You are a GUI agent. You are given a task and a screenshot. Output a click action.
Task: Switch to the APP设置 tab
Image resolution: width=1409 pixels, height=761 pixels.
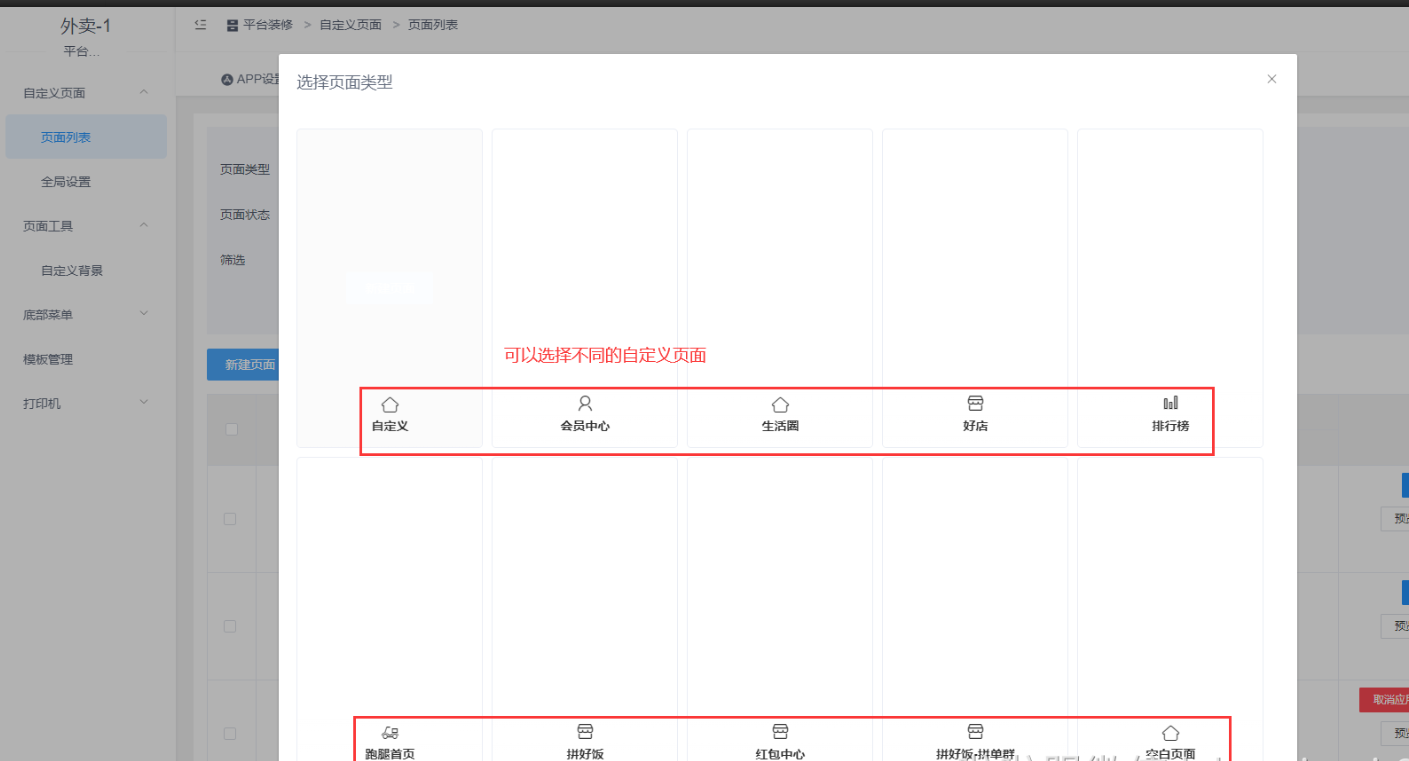(x=251, y=79)
